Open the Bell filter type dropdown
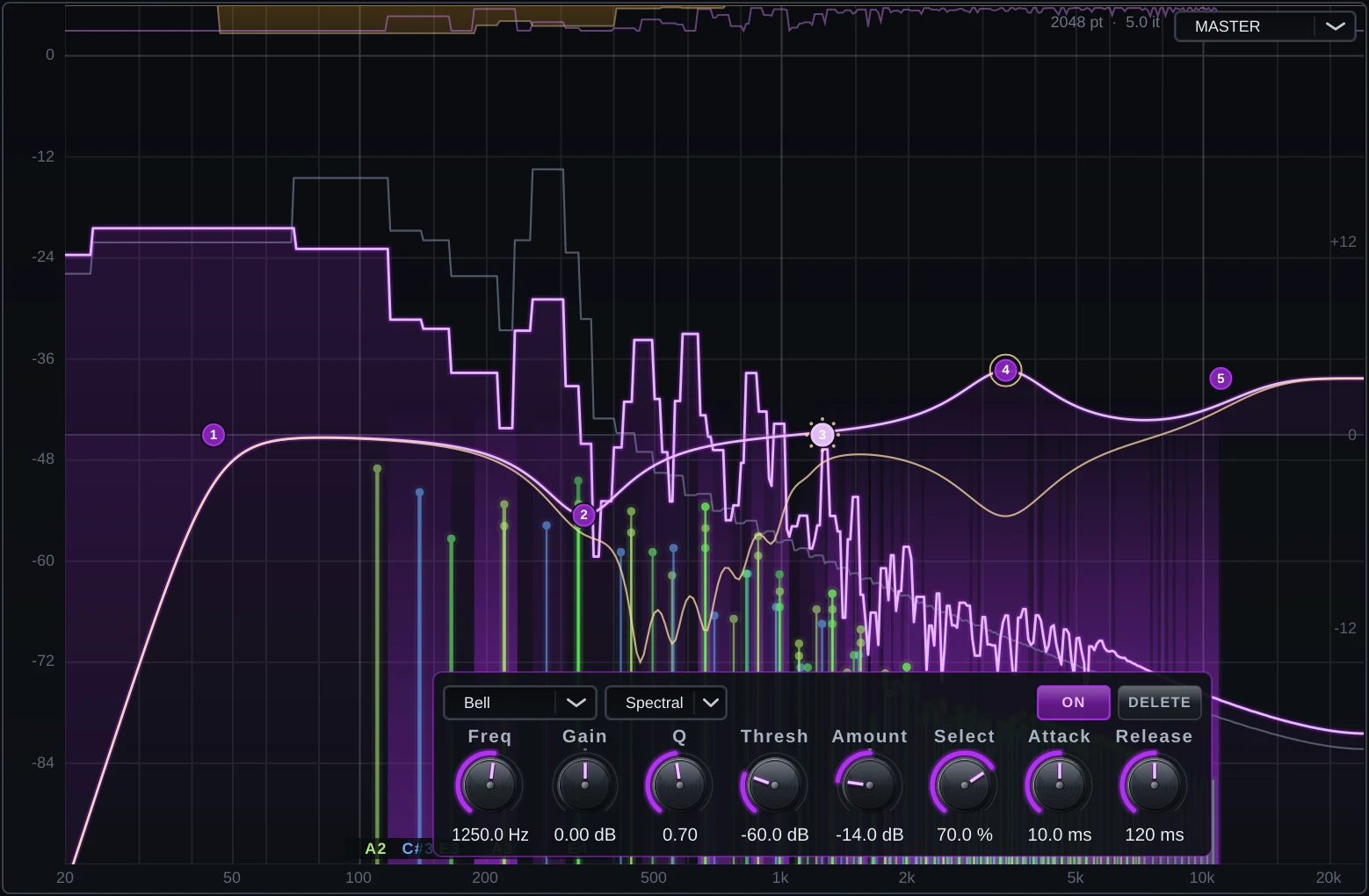This screenshot has height=896, width=1369. 520,703
